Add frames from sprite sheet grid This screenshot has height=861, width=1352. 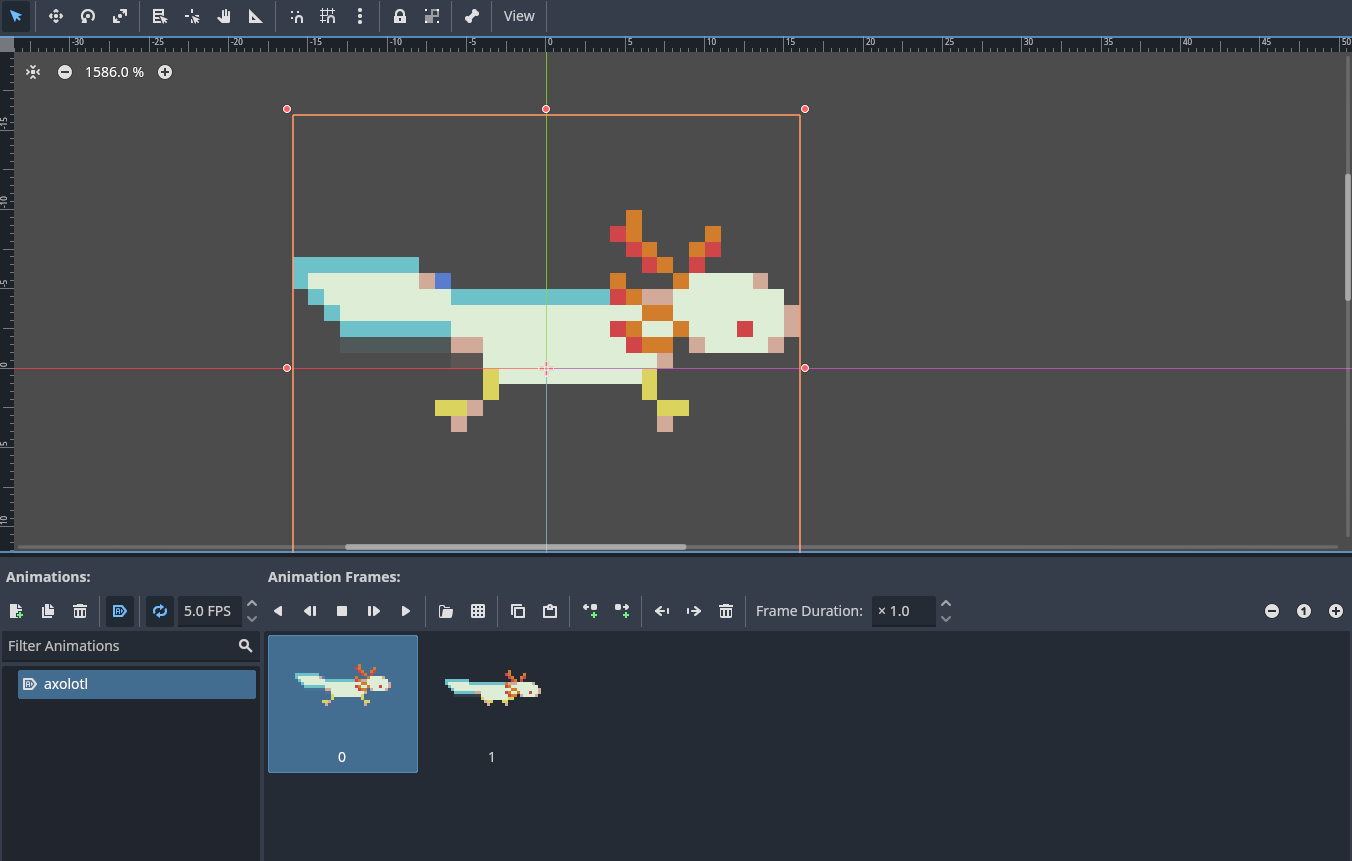[x=478, y=611]
